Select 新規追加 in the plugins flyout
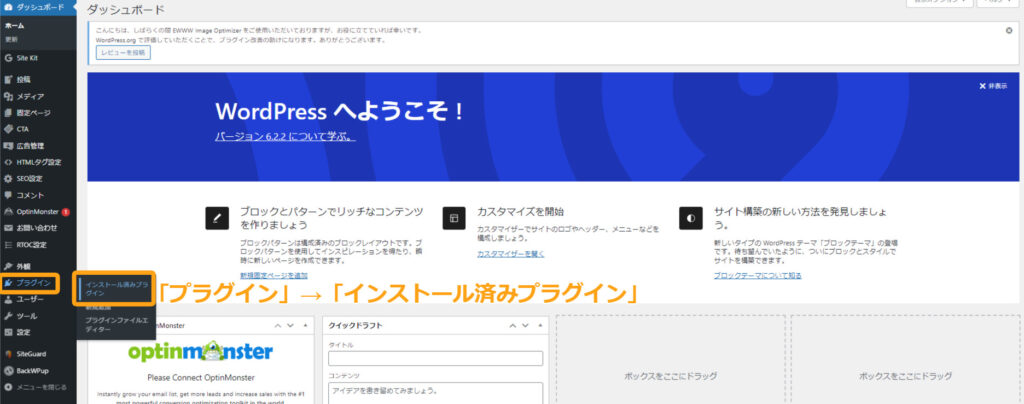This screenshot has height=404, width=1024. tap(98, 307)
